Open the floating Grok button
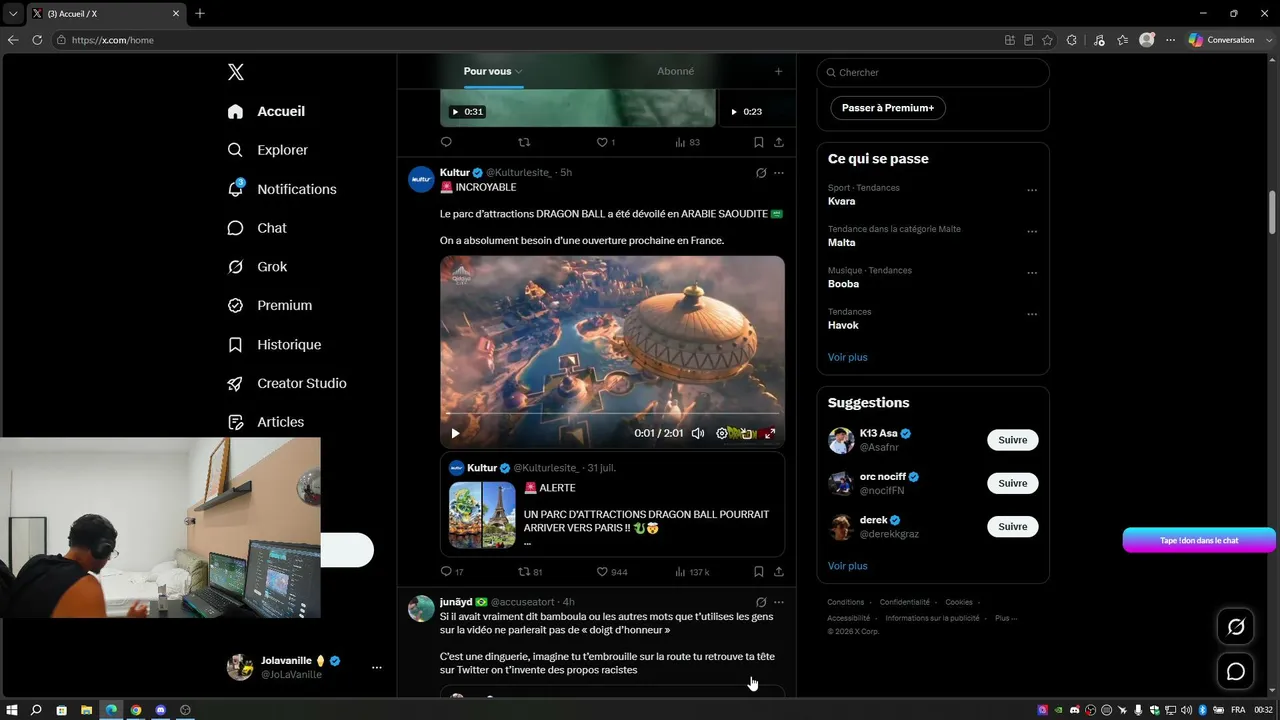Screen dimensions: 1280x720 [x=1236, y=627]
